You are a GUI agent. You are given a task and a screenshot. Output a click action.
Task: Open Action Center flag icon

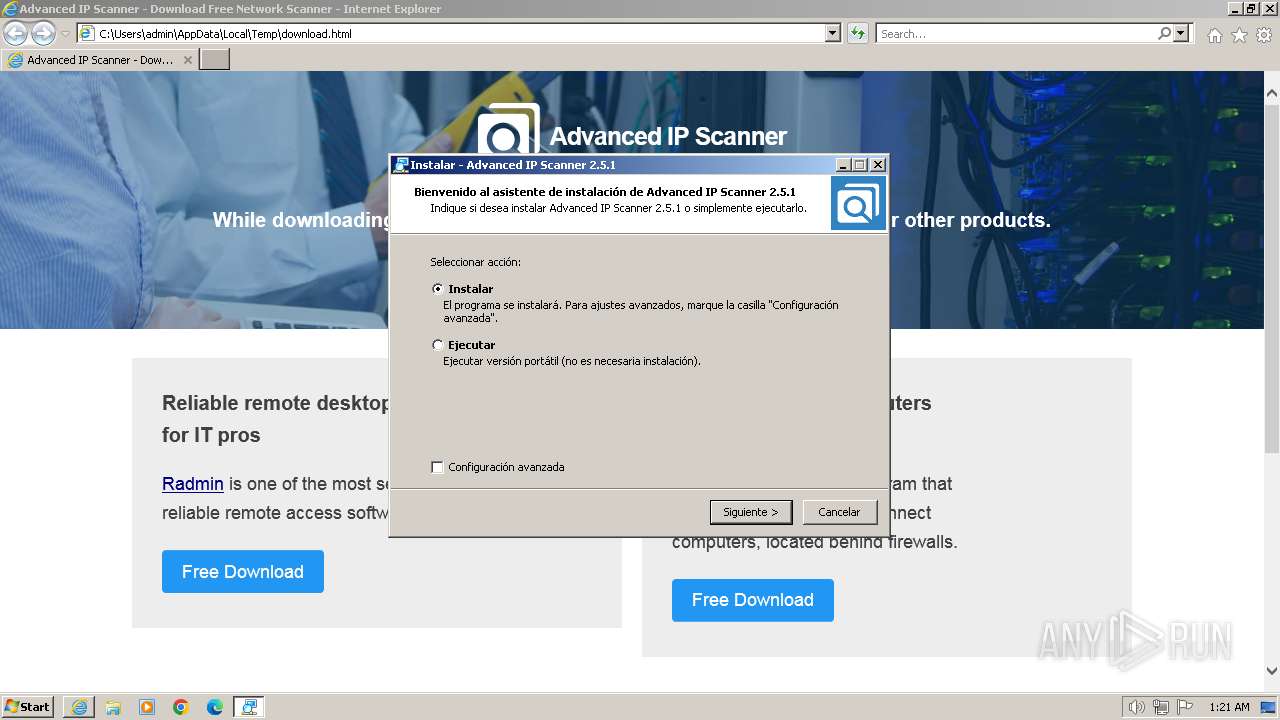click(1185, 707)
